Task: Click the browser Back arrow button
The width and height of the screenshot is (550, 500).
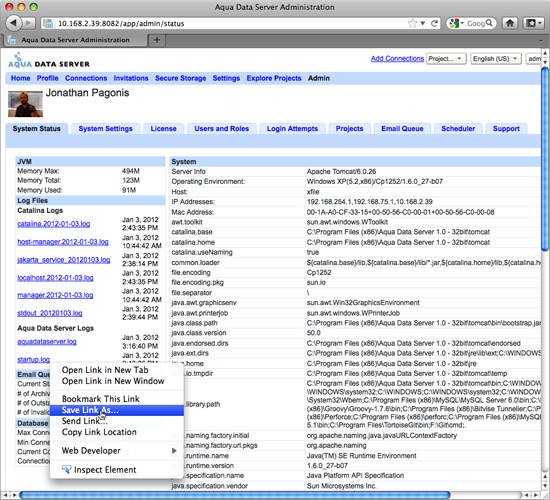Action: [13, 23]
